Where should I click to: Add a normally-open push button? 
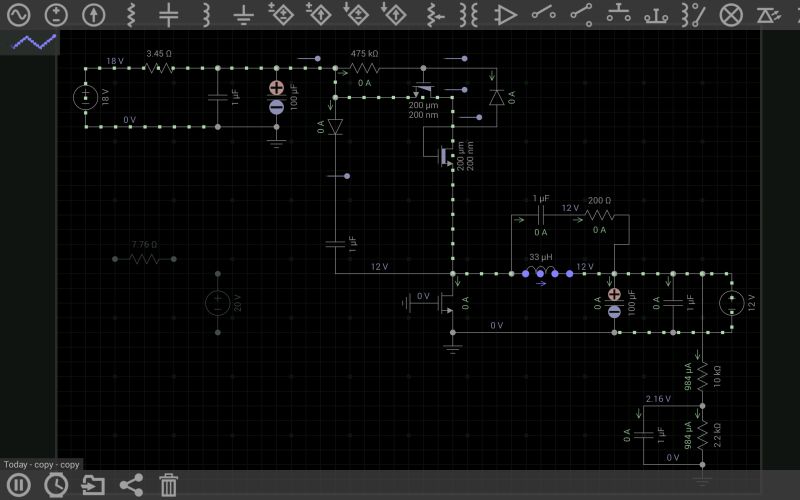618,13
